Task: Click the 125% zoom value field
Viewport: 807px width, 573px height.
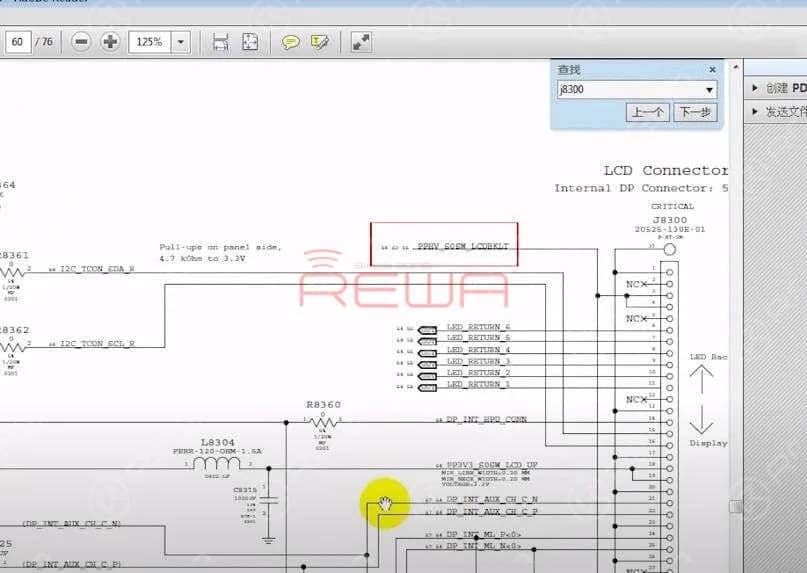Action: click(x=149, y=42)
